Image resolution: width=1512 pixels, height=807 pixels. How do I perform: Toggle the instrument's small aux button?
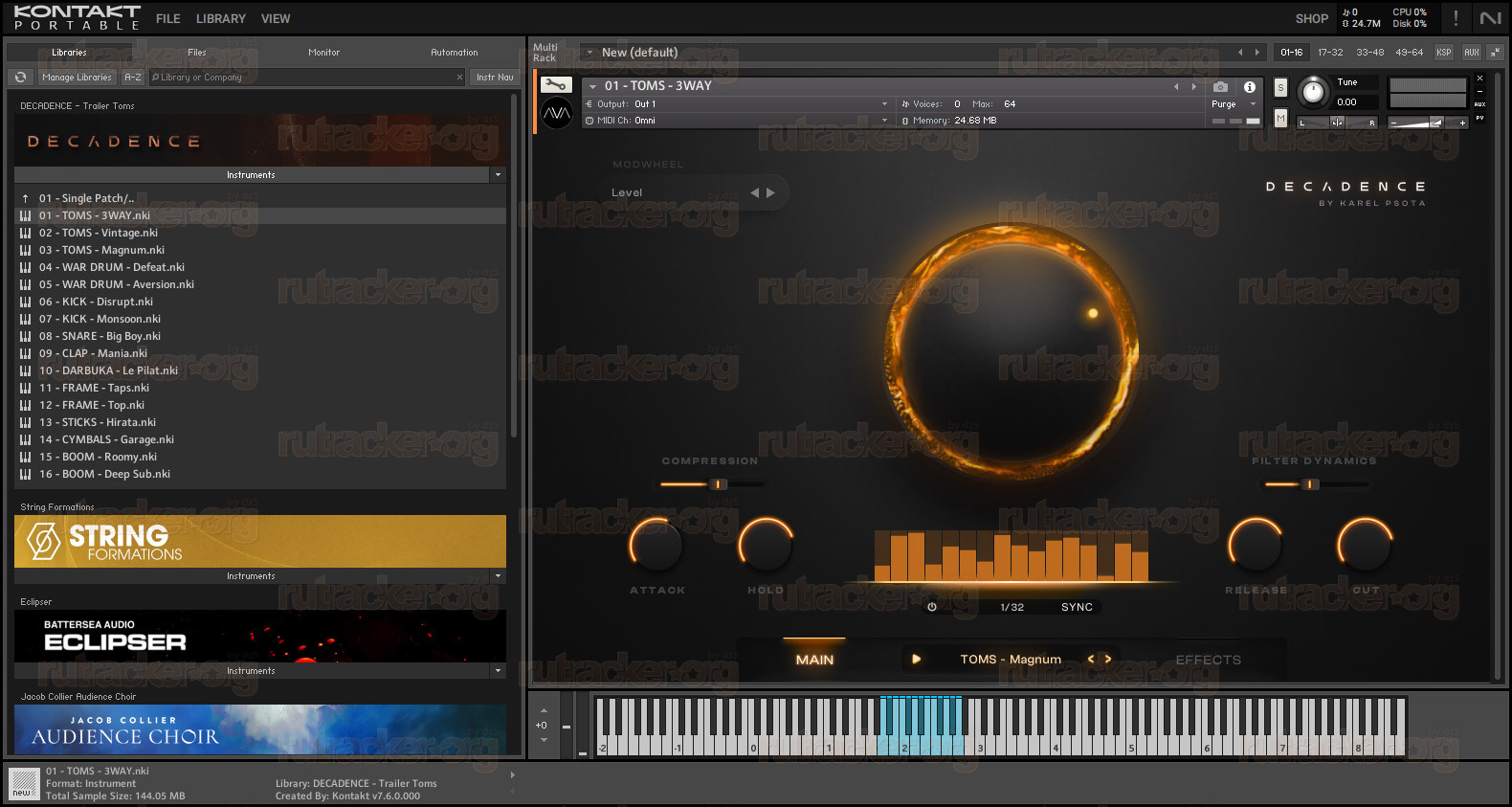pos(1479,104)
